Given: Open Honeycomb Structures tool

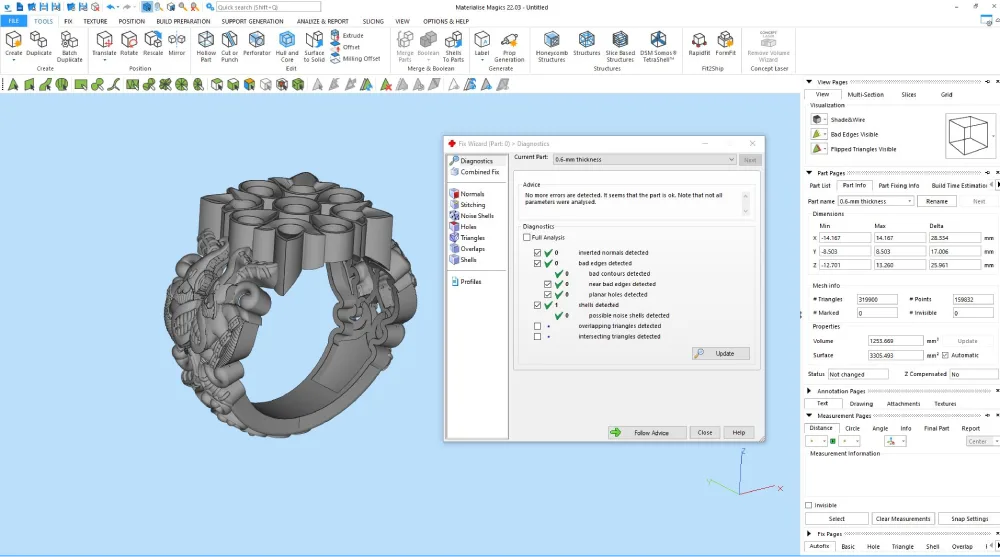Looking at the screenshot, I should click(x=552, y=47).
